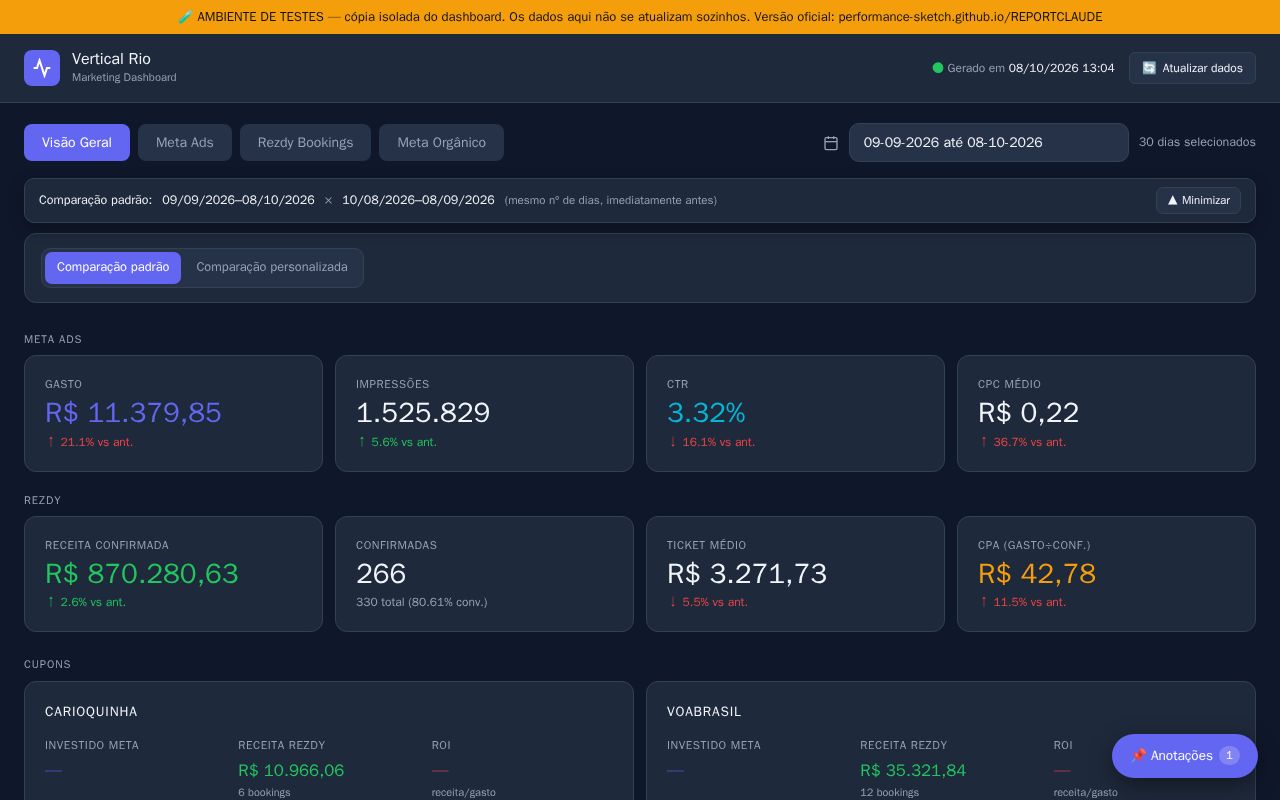Image resolution: width=1280 pixels, height=800 pixels.
Task: Click the Gasto value R$ 11.379,85
Action: tap(133, 412)
